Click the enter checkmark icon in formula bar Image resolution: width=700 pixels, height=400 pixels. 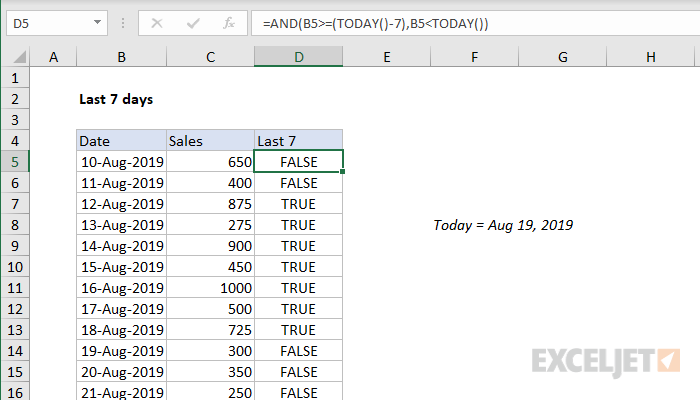[193, 23]
